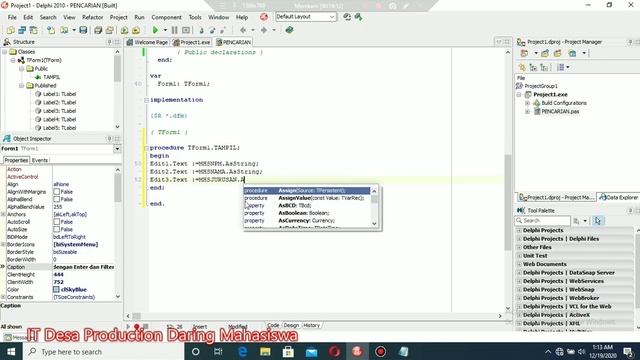Select the Web Documents palette category
The width and height of the screenshot is (640, 360).
[544, 264]
